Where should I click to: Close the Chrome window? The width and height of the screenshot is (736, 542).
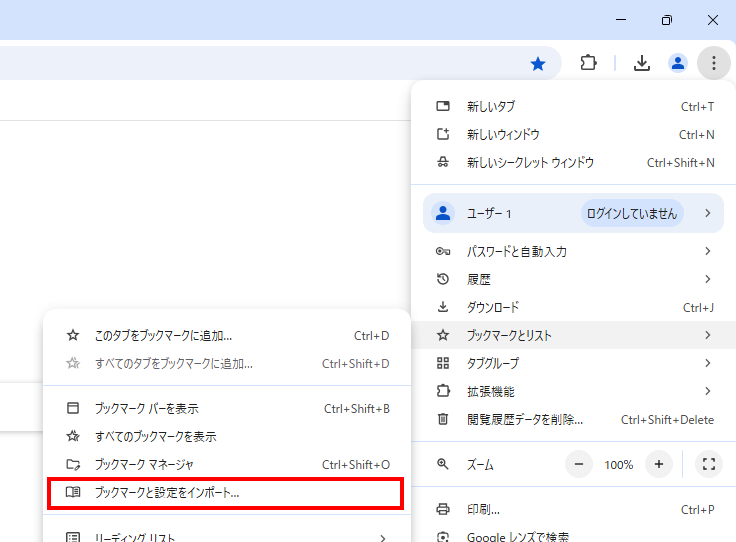point(713,20)
